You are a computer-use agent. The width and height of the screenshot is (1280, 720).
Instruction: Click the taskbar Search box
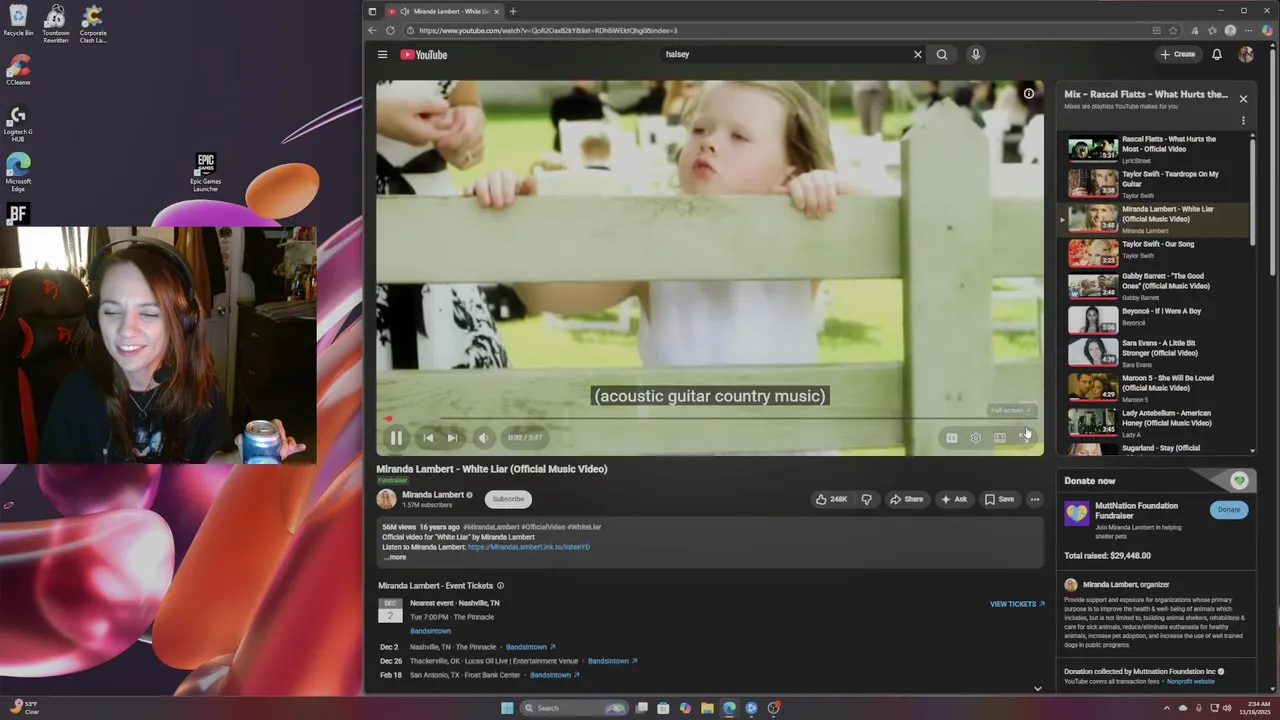click(575, 708)
